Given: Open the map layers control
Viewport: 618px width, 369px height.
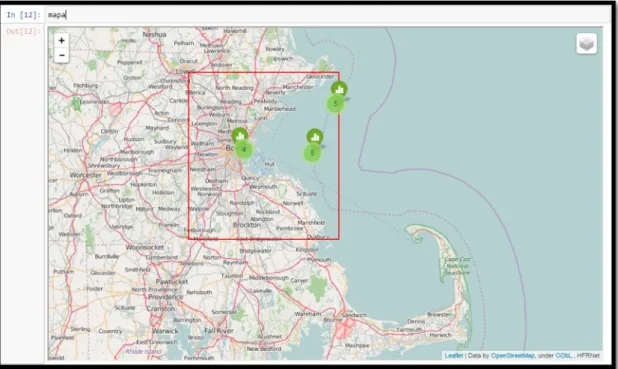Looking at the screenshot, I should tap(586, 43).
